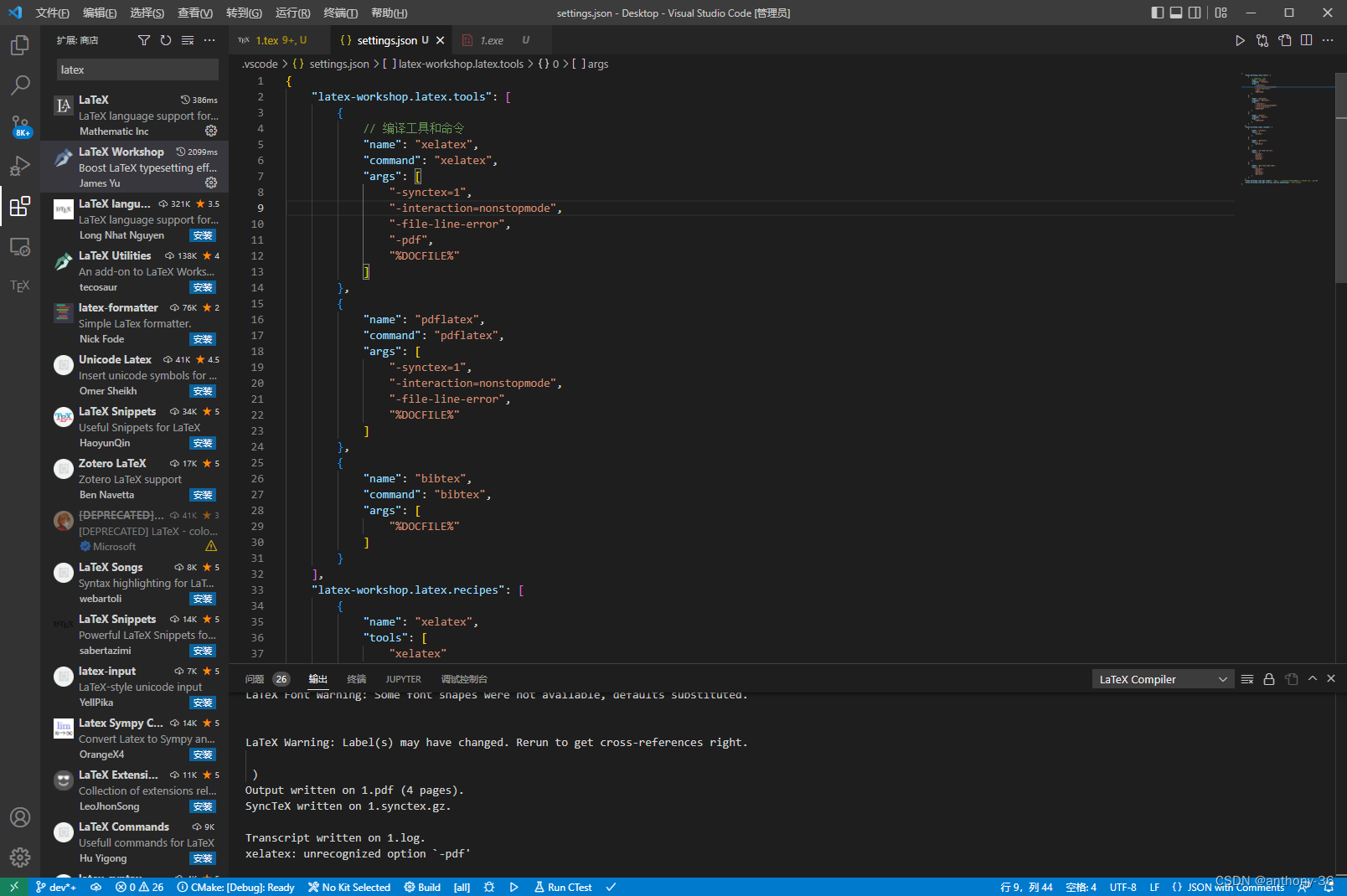
Task: Open manage gear for LaTeX extension
Action: (x=211, y=131)
